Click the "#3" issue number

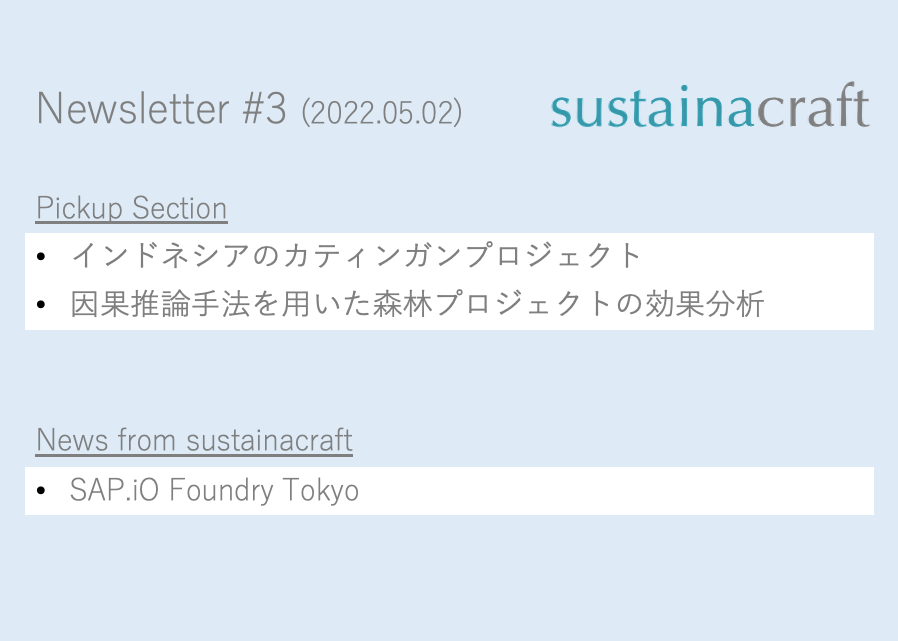click(264, 108)
